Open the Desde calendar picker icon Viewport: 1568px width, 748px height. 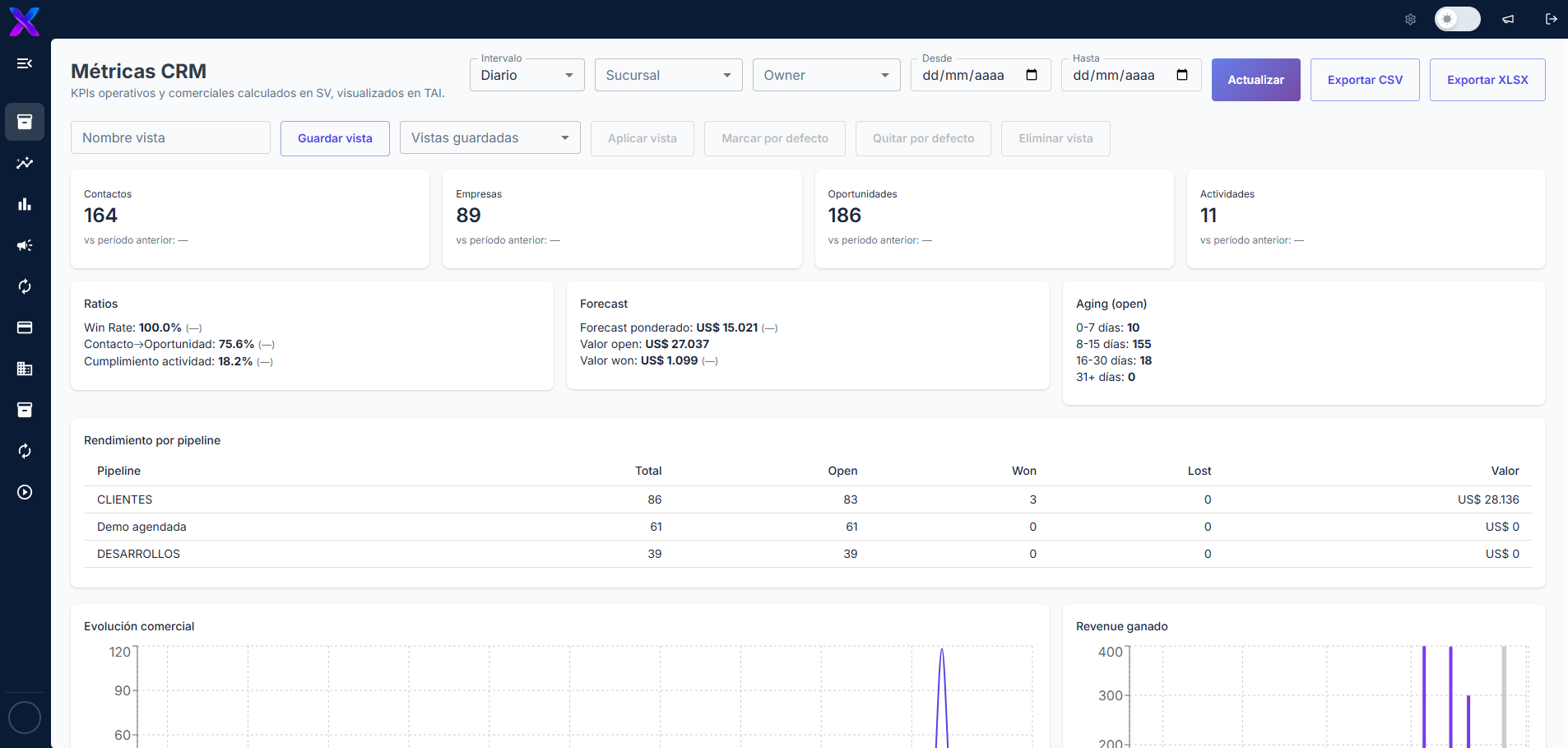pyautogui.click(x=1032, y=75)
